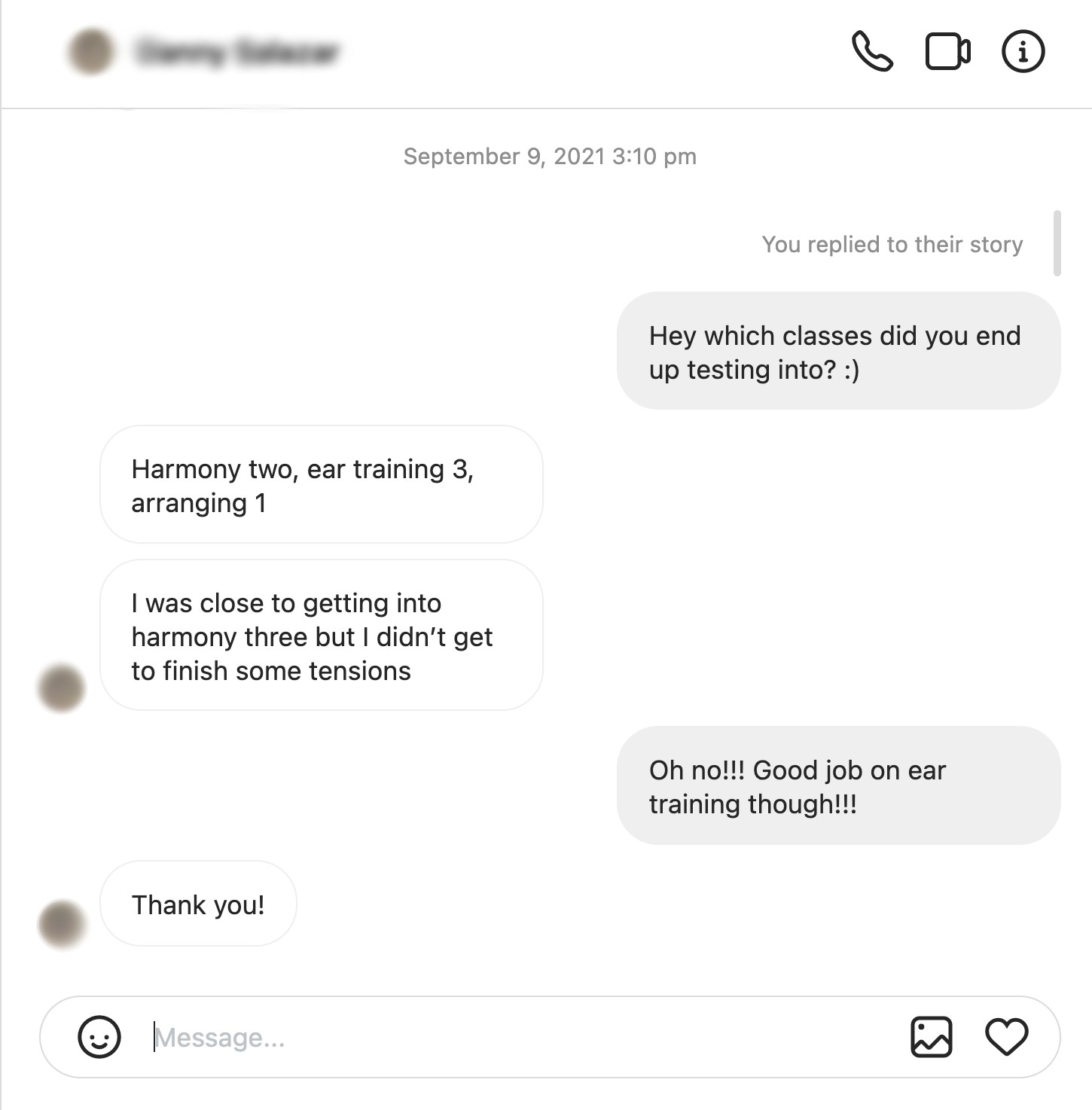Open the blurred profile avatar in header

click(91, 52)
